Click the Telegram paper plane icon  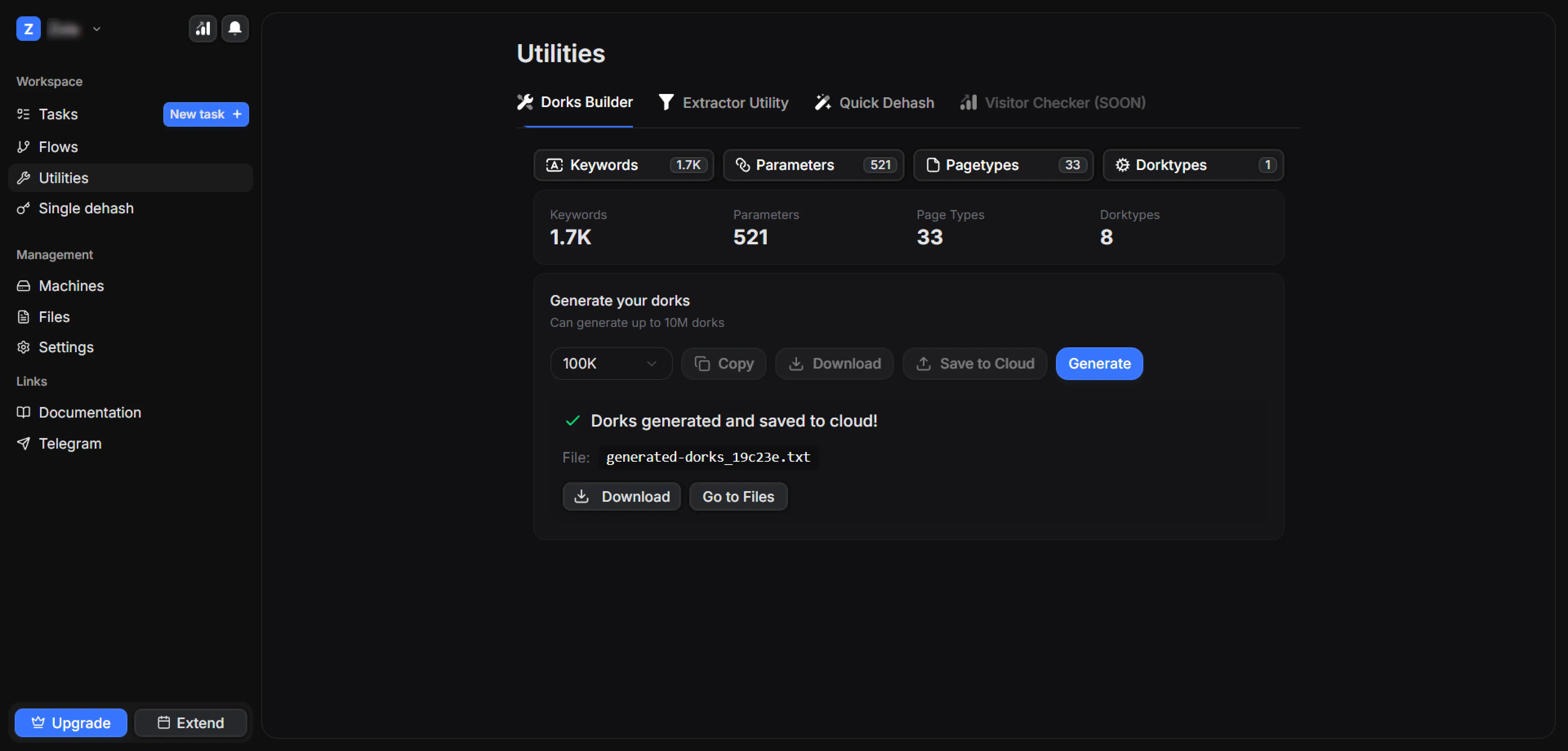pyautogui.click(x=24, y=443)
